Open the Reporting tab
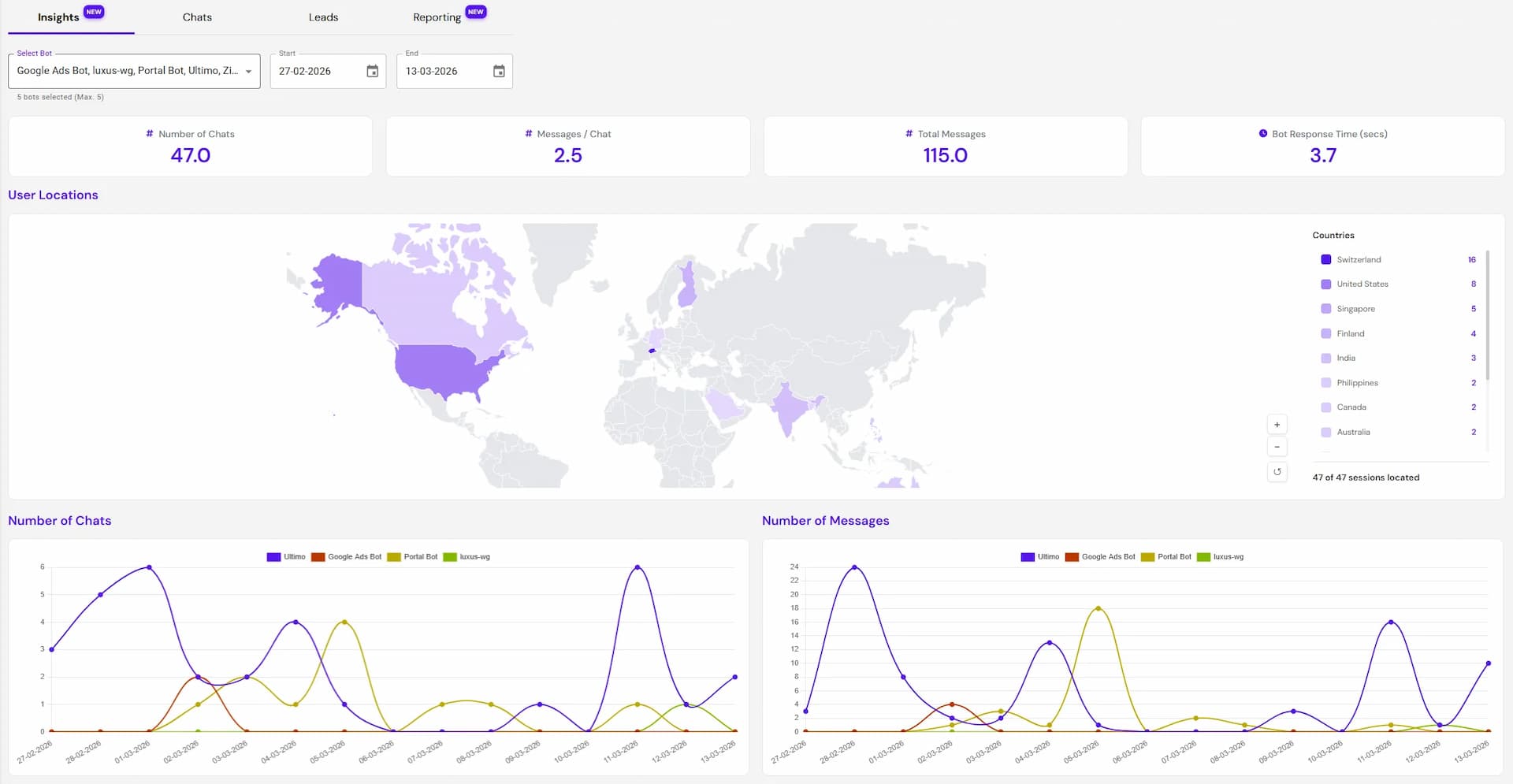Image resolution: width=1513 pixels, height=784 pixels. tap(437, 17)
